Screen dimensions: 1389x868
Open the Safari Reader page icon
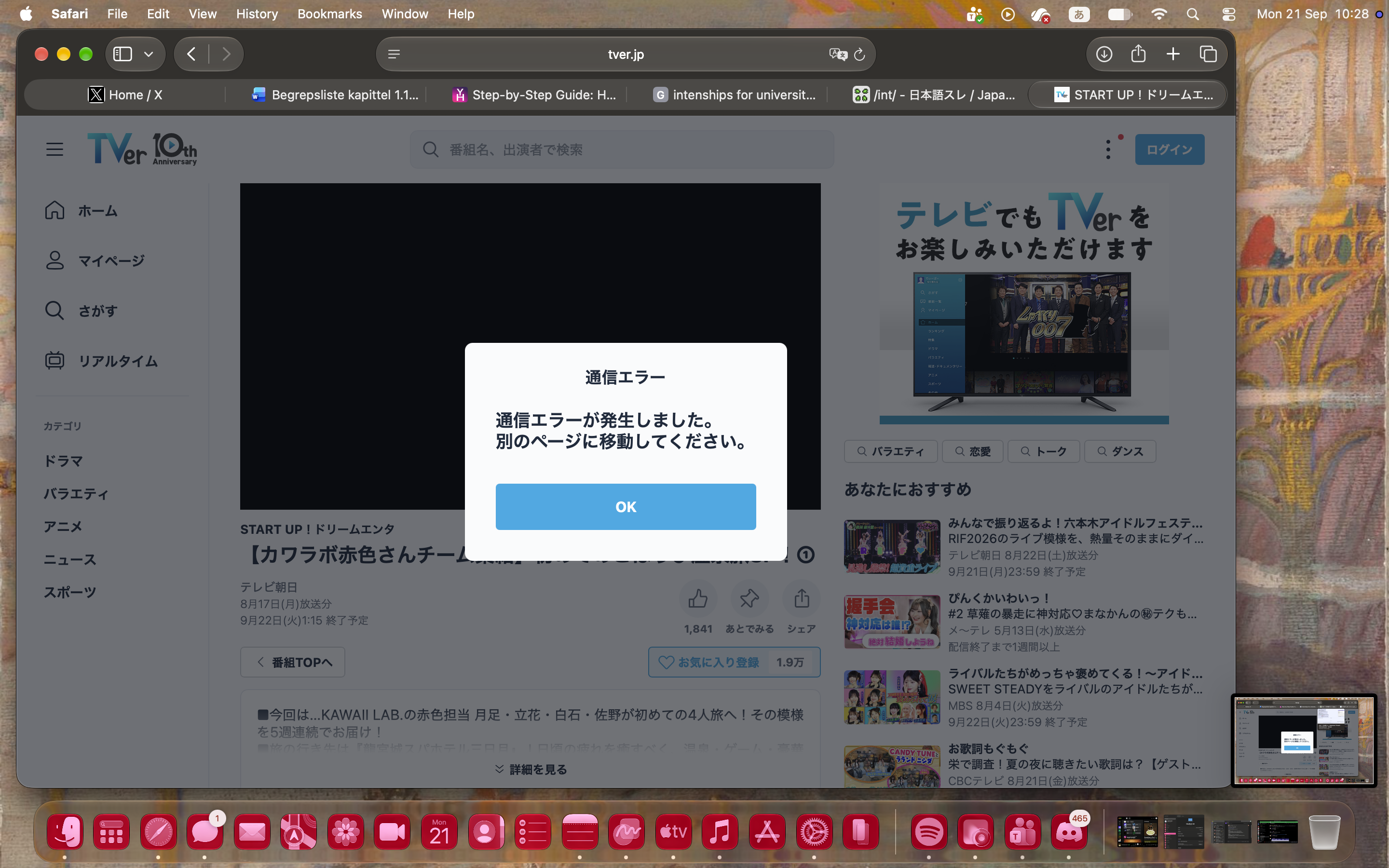[394, 54]
